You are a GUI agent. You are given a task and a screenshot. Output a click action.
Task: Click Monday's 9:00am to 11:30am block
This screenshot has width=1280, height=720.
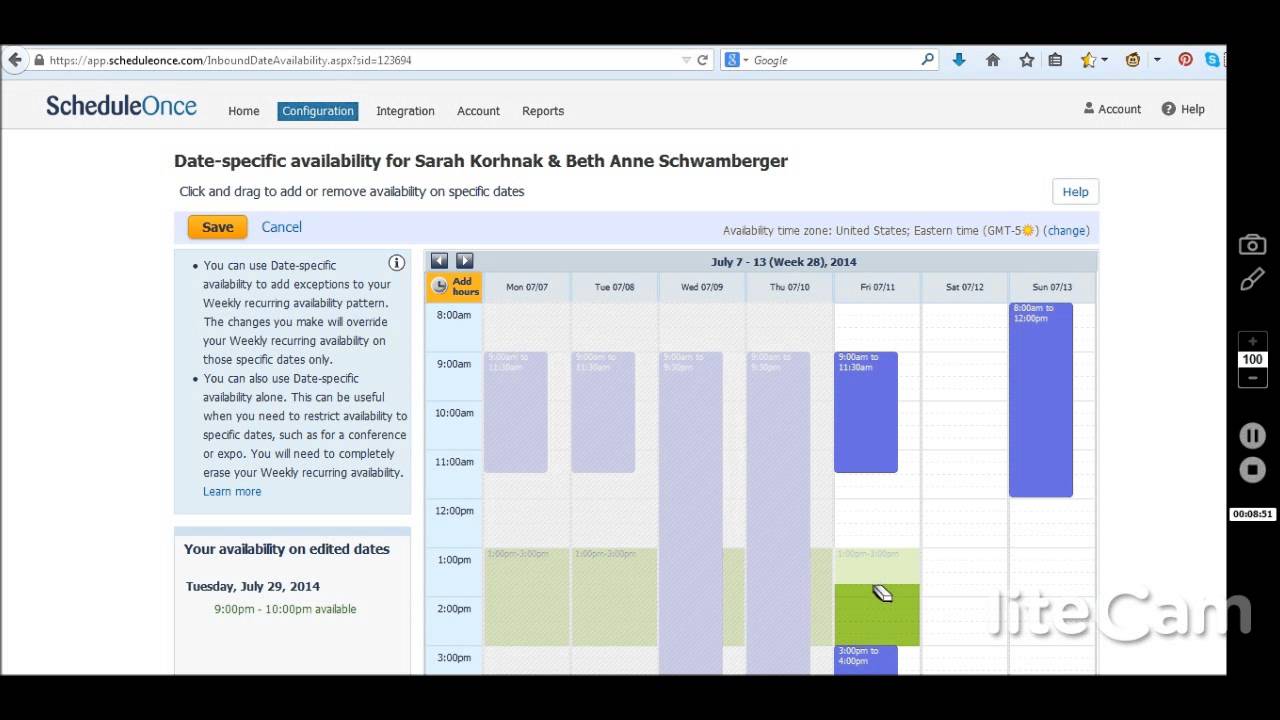click(515, 412)
